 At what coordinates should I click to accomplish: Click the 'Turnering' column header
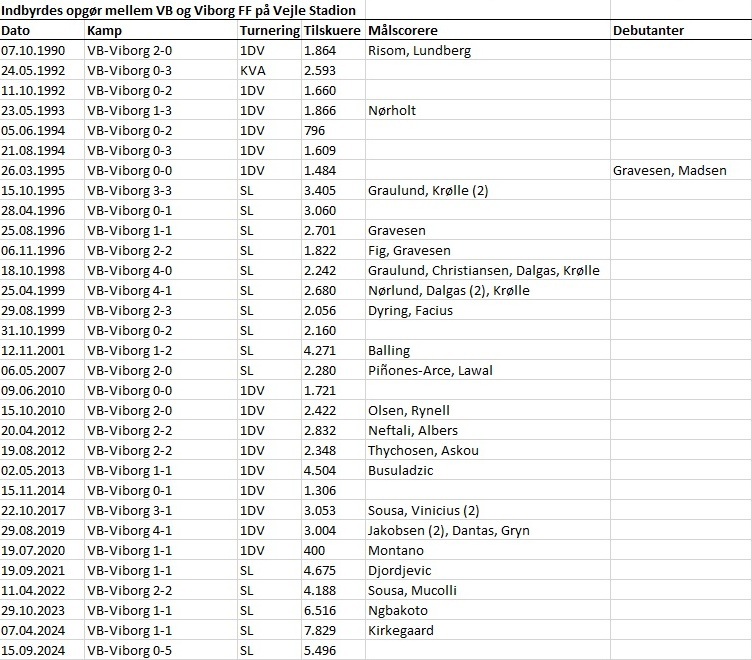coord(270,30)
